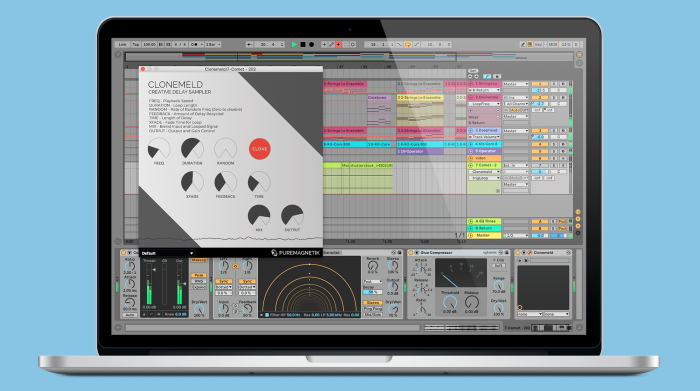
Task: Select the 5 Operator track header
Action: (485, 151)
